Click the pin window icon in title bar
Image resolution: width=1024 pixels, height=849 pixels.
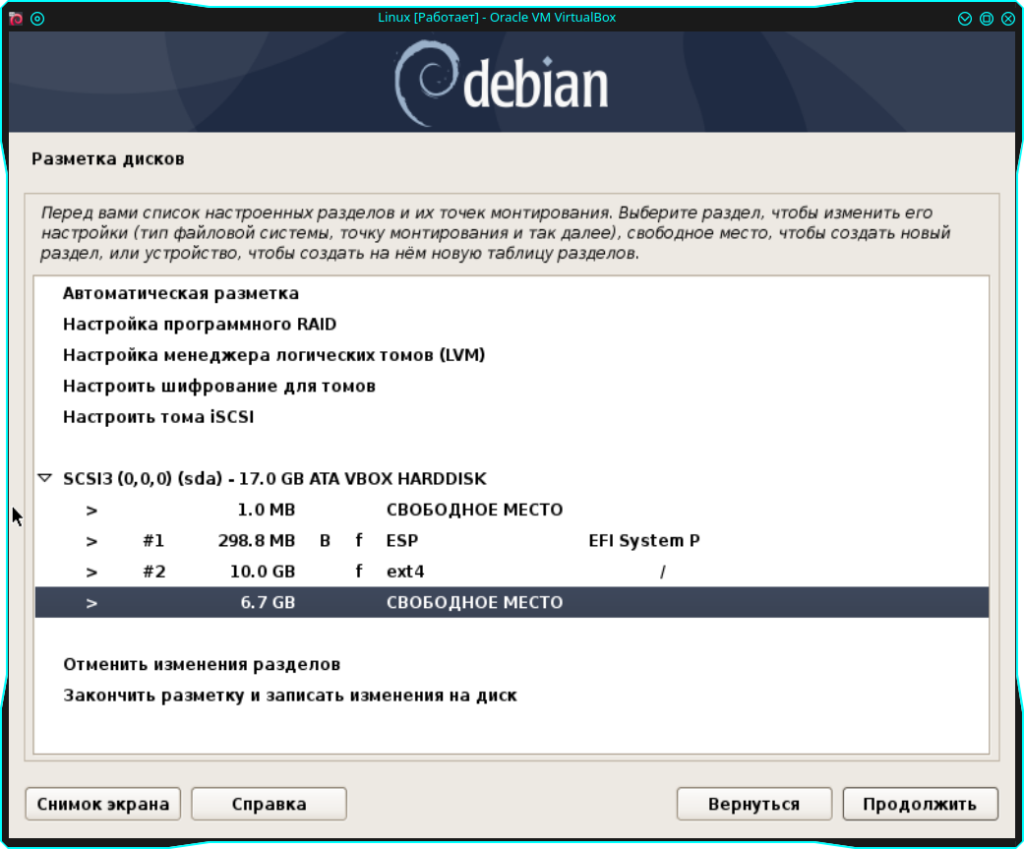pos(38,18)
